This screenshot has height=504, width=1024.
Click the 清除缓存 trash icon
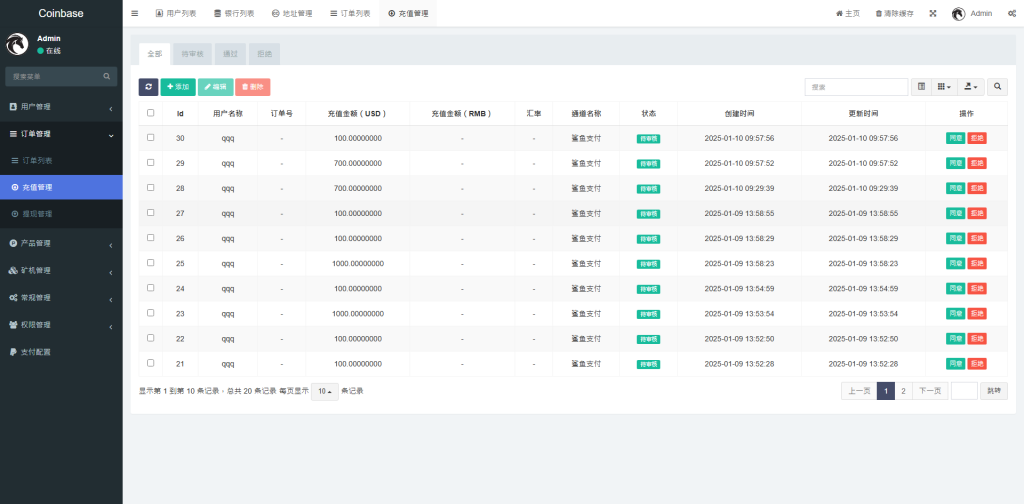tap(879, 13)
